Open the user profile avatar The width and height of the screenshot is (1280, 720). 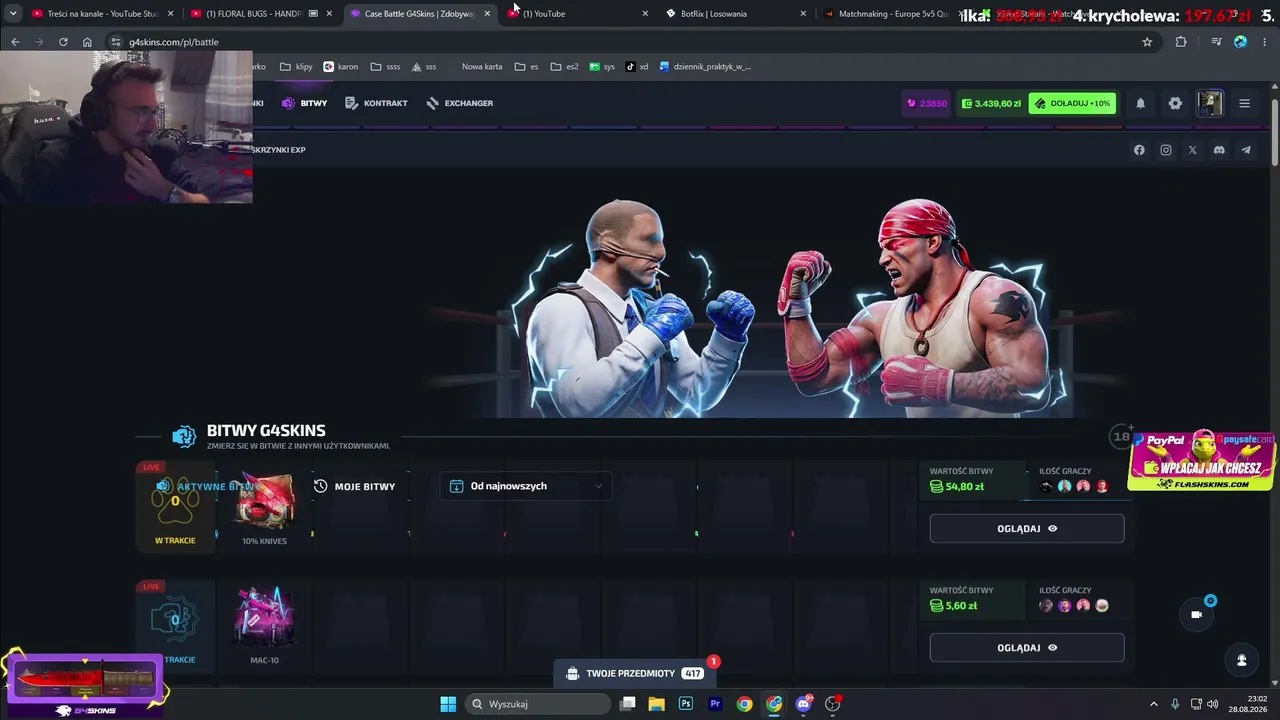coord(1210,103)
